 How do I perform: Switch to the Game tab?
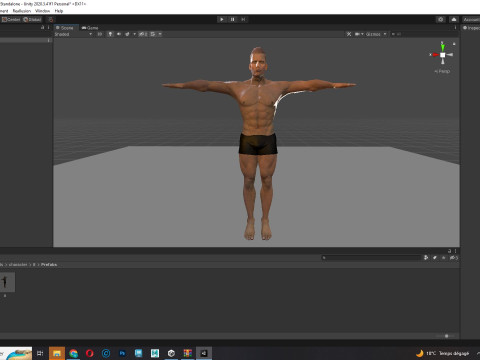pos(90,28)
